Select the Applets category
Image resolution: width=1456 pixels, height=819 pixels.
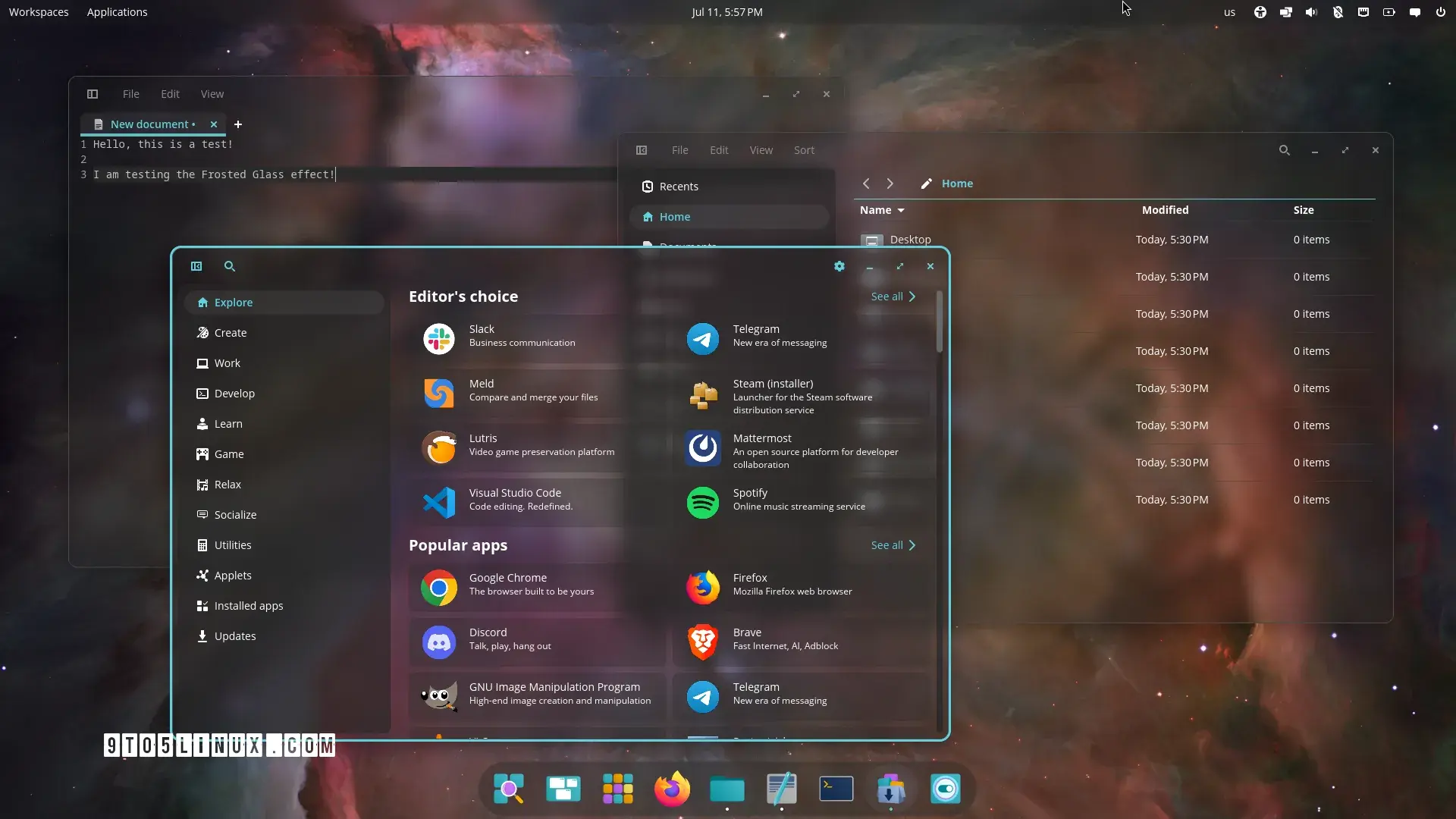click(284, 576)
